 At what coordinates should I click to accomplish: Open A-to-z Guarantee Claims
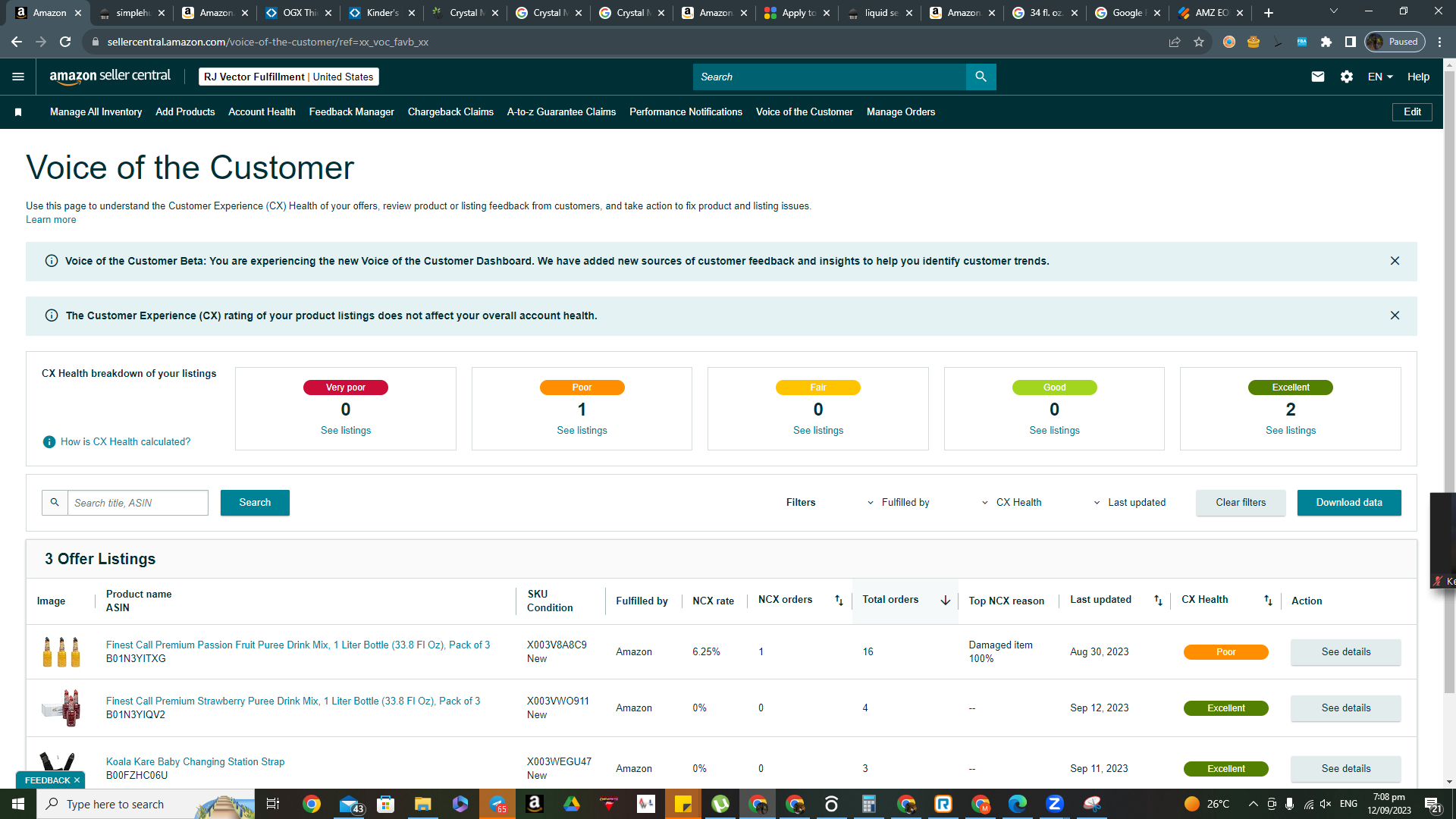(561, 112)
